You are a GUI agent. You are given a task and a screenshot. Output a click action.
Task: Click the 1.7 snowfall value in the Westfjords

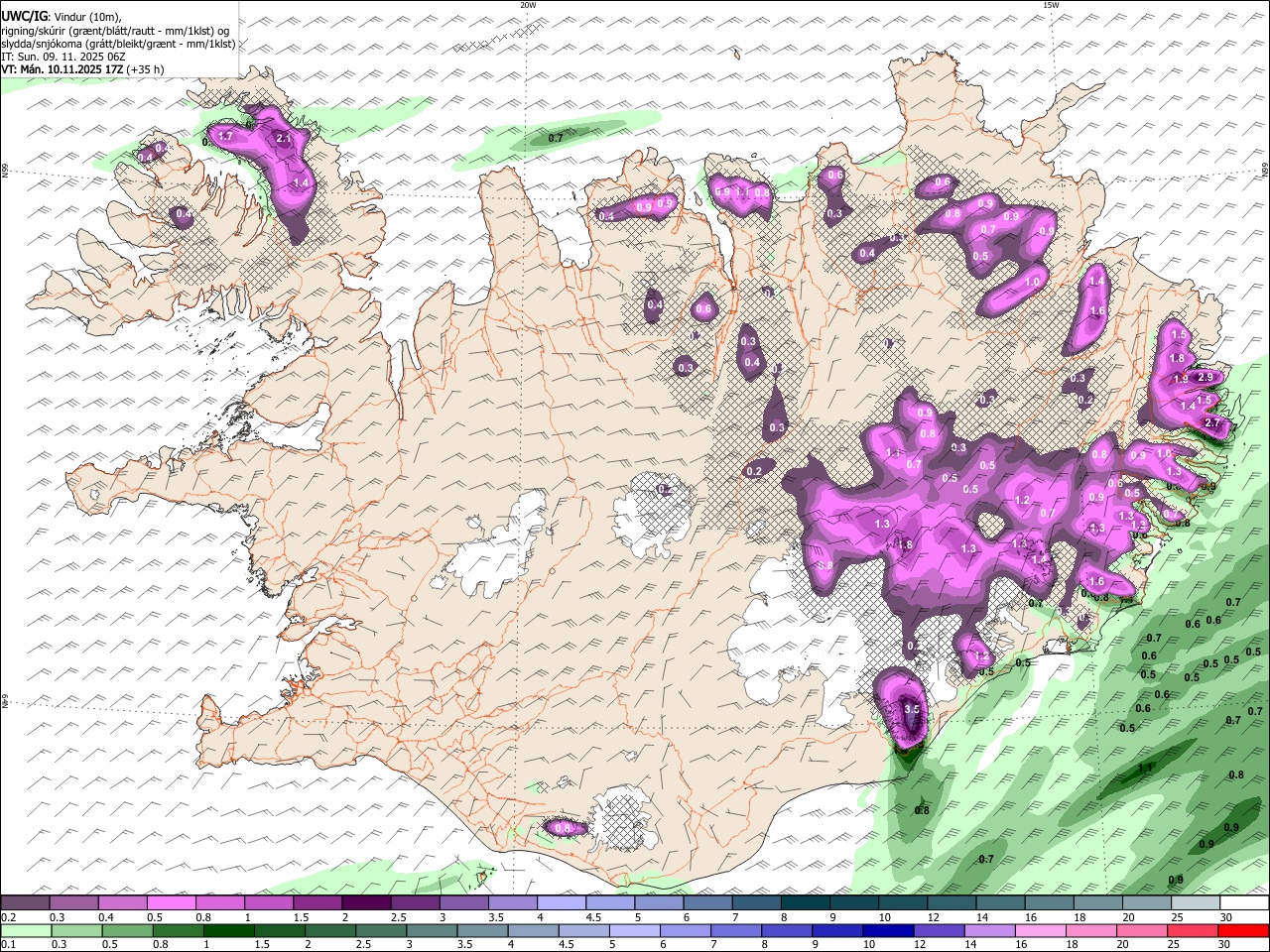point(225,137)
